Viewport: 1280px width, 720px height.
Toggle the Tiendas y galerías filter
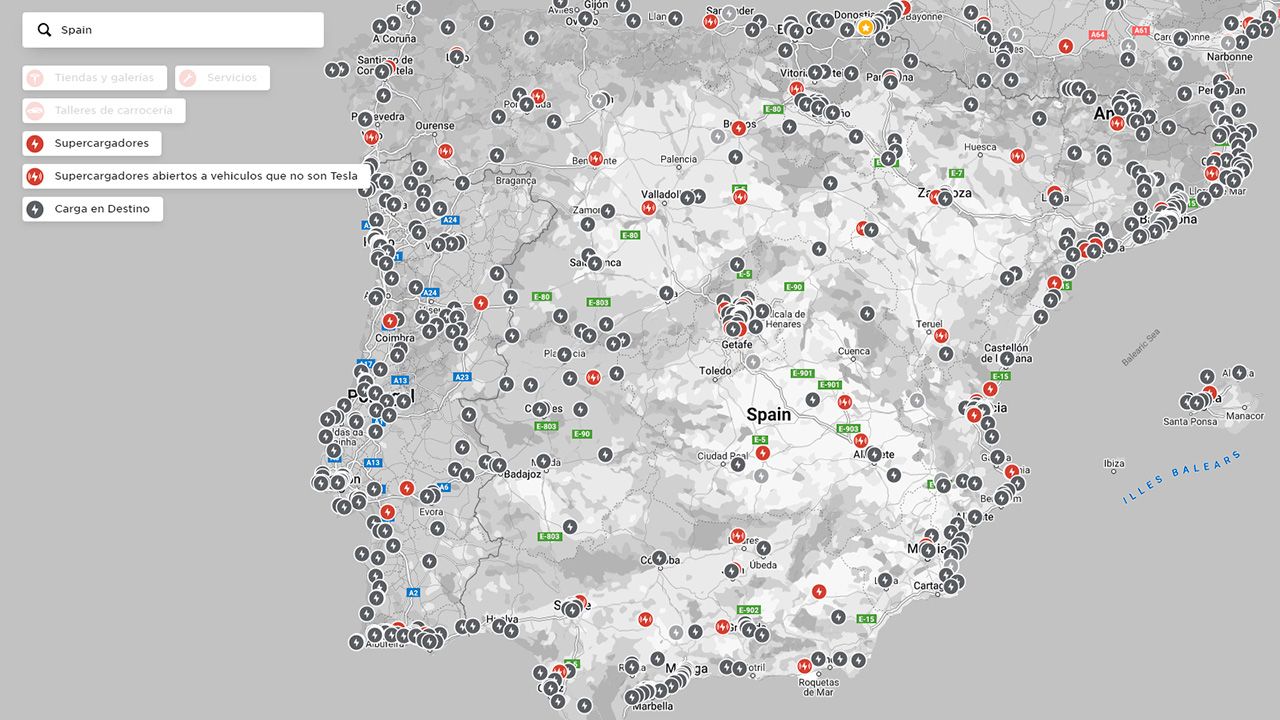click(x=96, y=78)
